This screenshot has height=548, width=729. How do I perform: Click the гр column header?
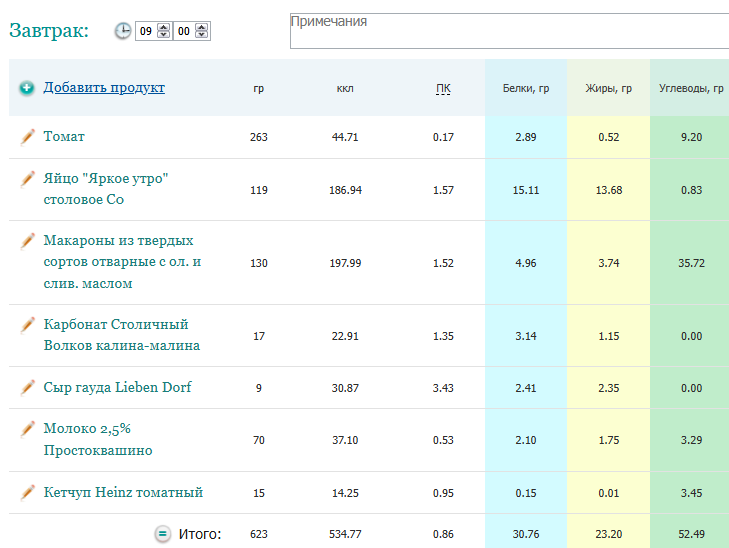coord(258,88)
